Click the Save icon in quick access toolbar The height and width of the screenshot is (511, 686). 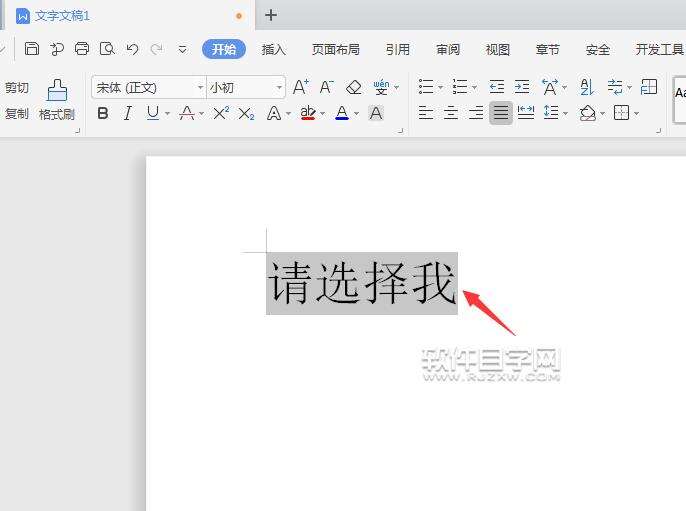(x=32, y=49)
